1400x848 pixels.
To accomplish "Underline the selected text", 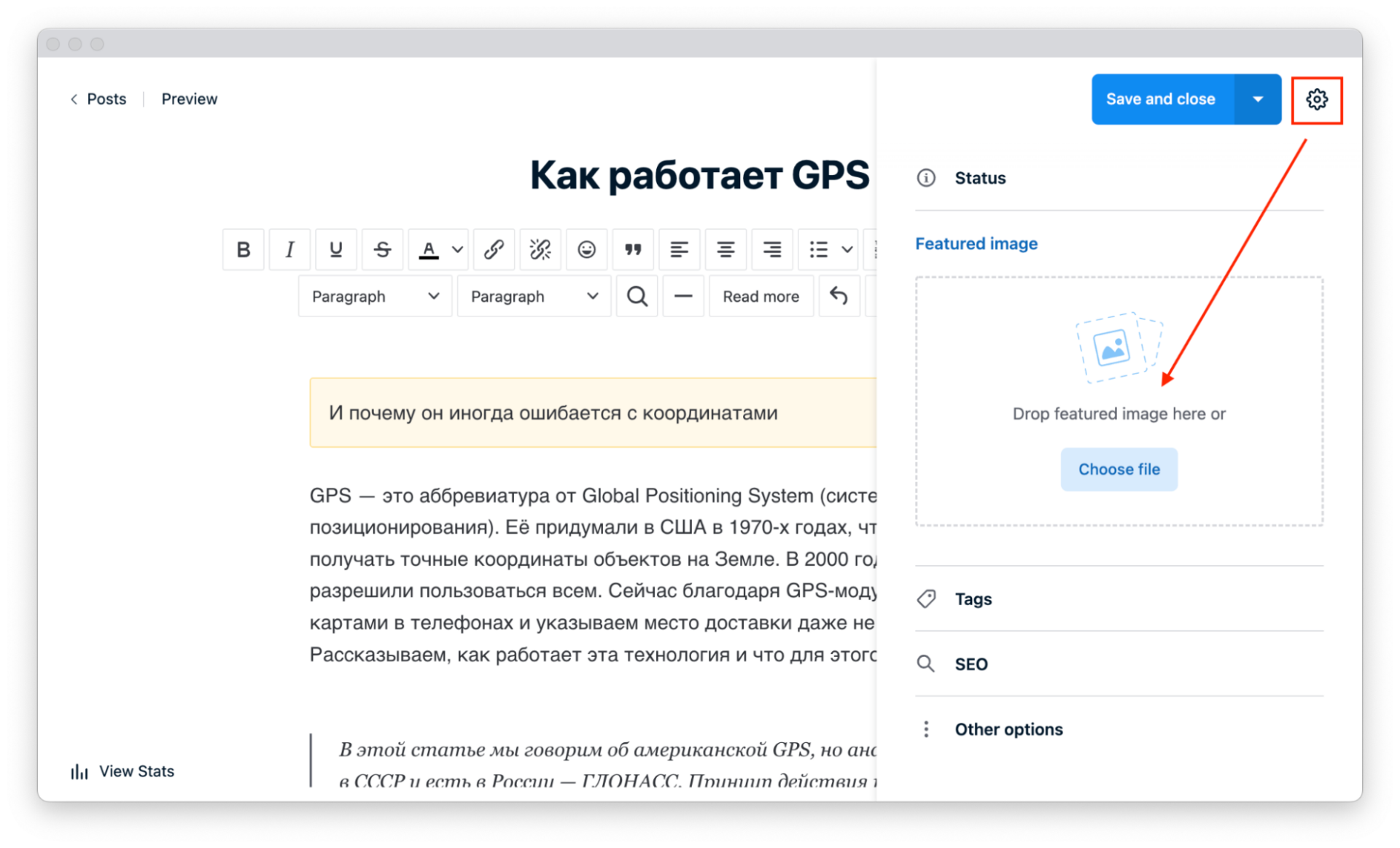I will point(336,249).
